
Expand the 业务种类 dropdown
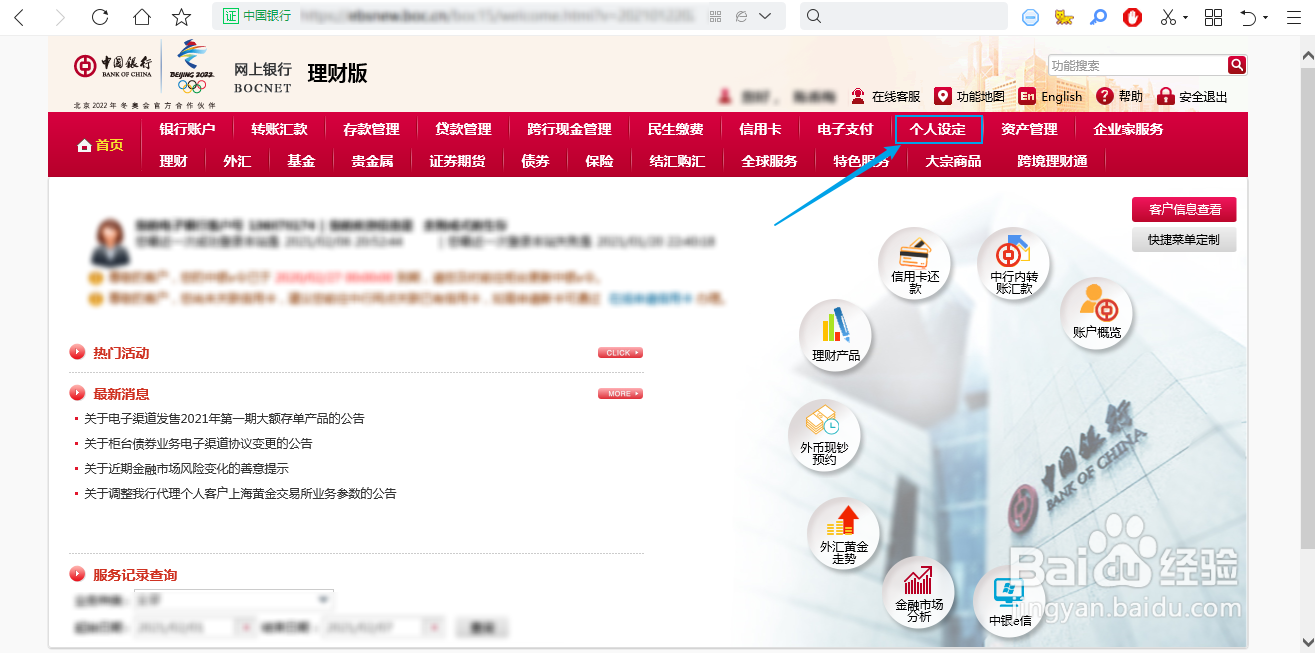tap(322, 598)
